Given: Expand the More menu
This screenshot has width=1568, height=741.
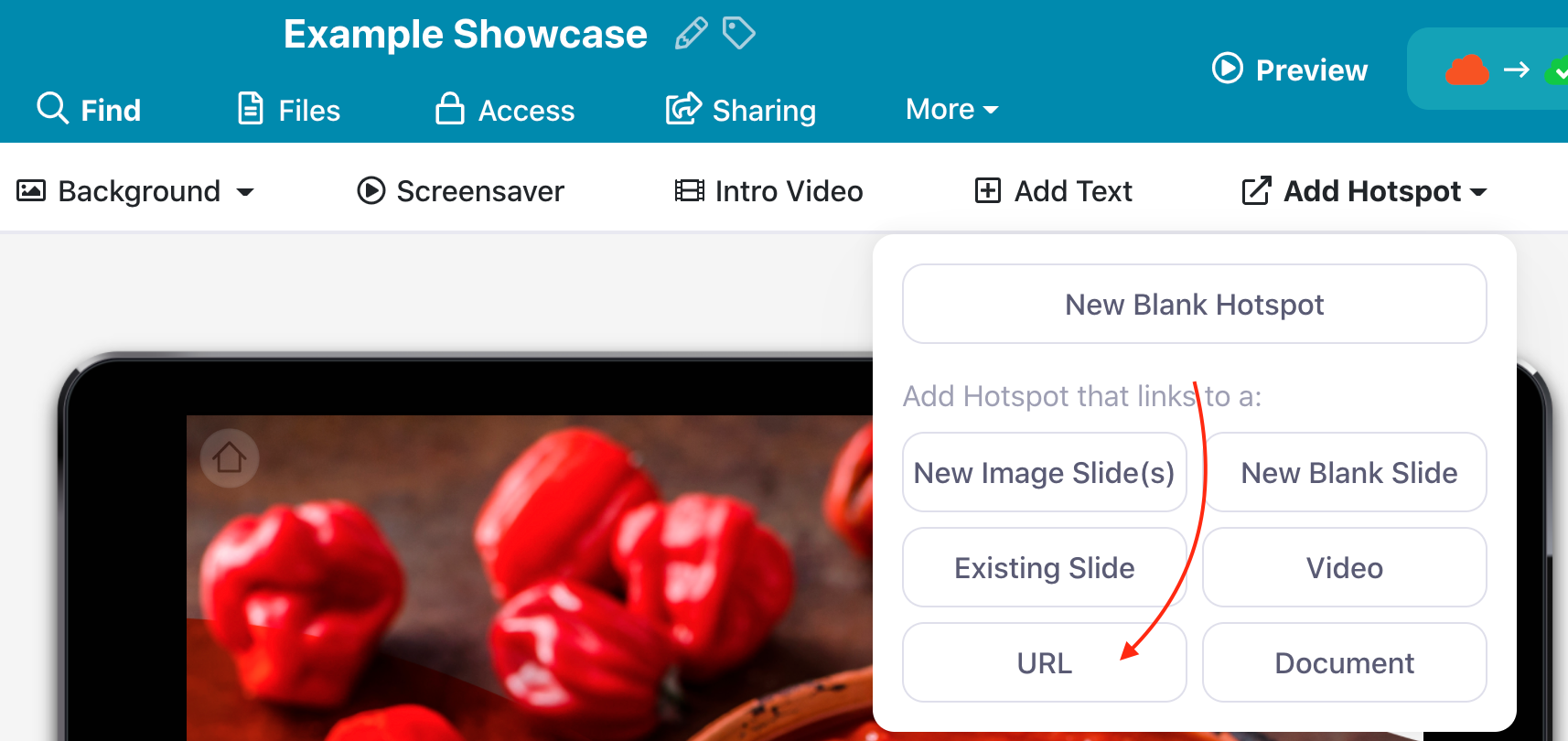Looking at the screenshot, I should pos(951,110).
